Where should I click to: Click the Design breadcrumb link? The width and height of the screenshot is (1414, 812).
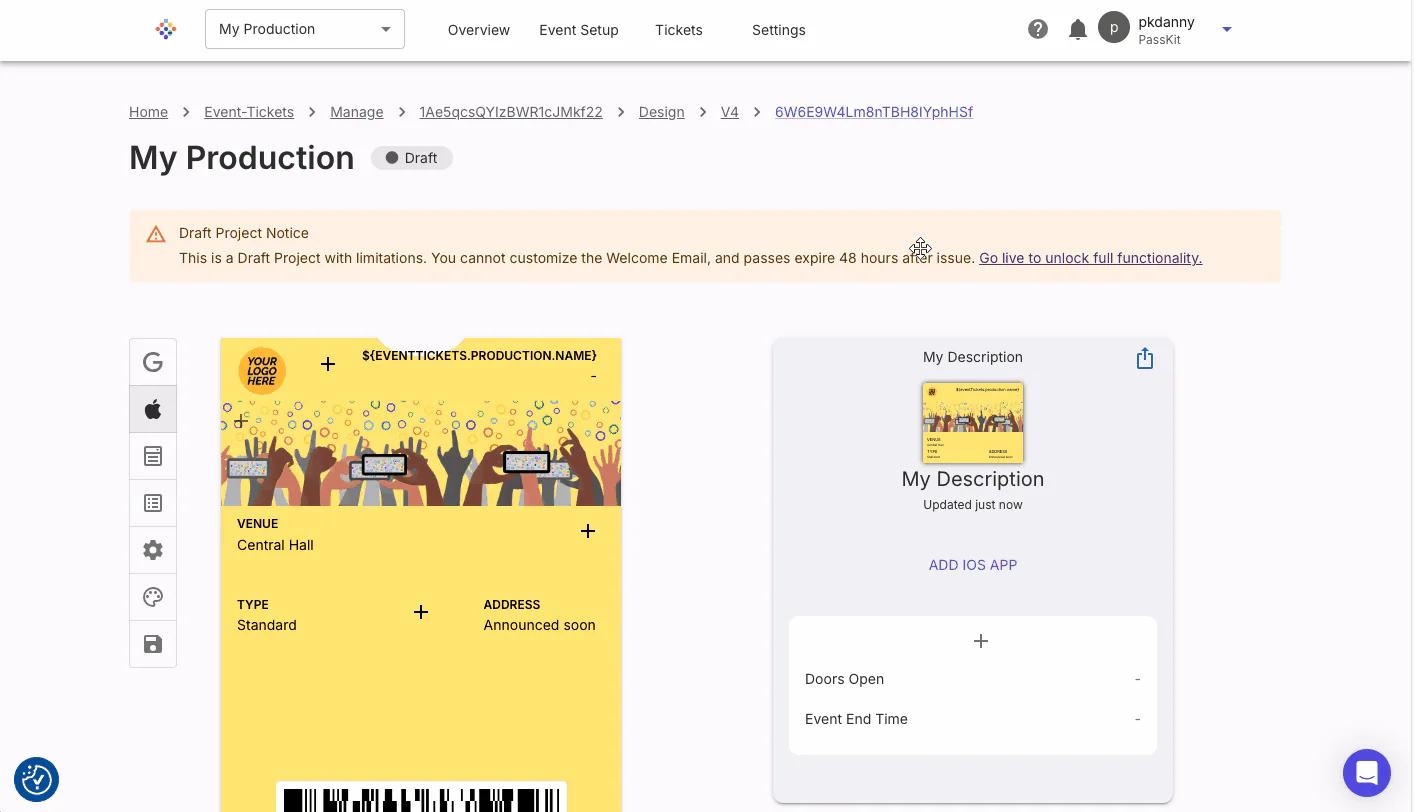click(662, 112)
